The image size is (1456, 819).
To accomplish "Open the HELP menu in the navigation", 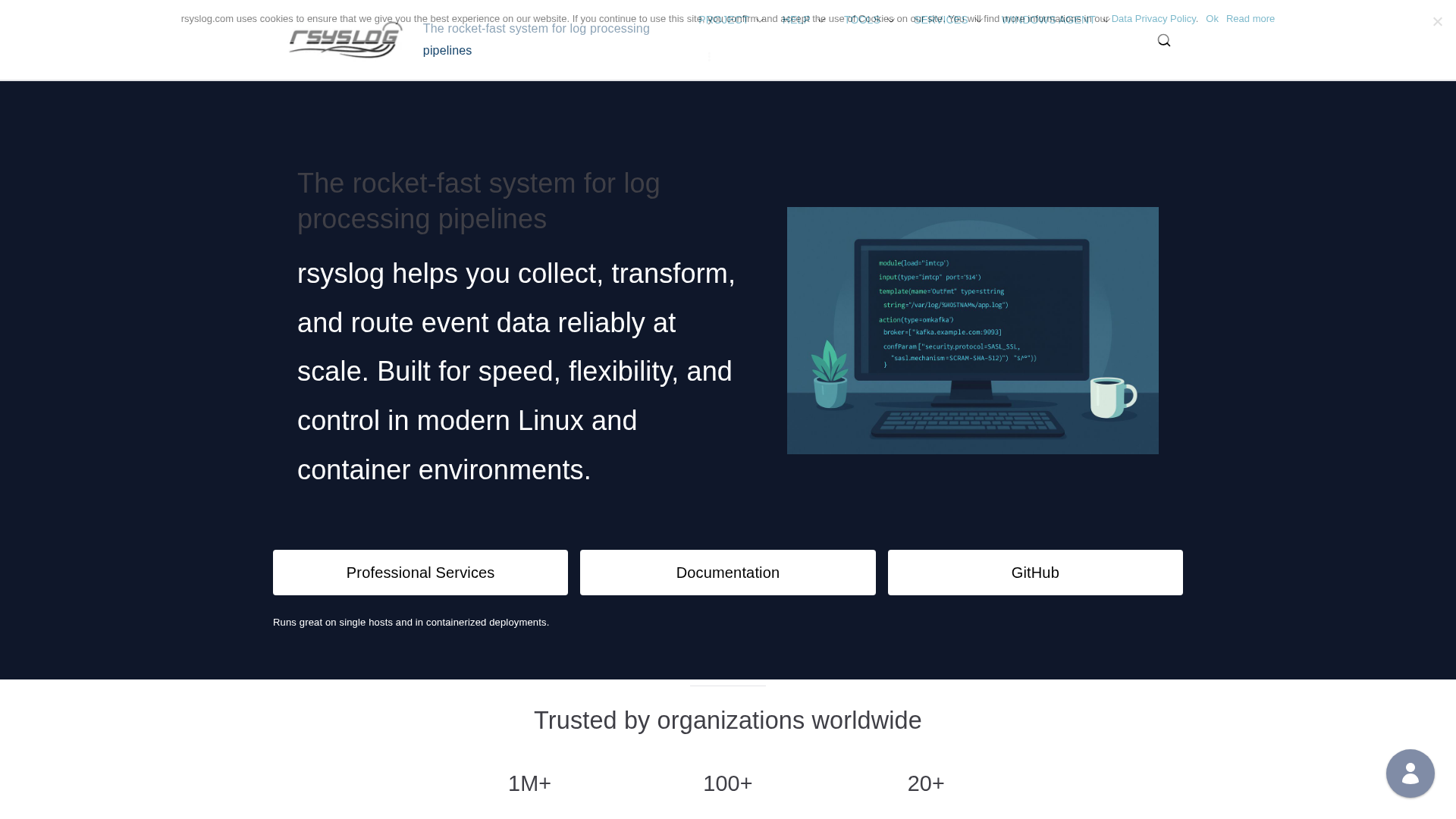I will 795,20.
